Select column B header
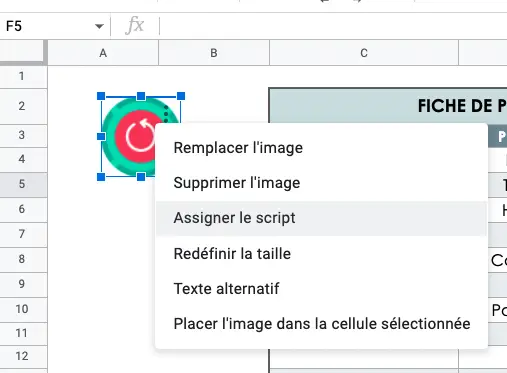507x373 pixels. click(x=214, y=53)
